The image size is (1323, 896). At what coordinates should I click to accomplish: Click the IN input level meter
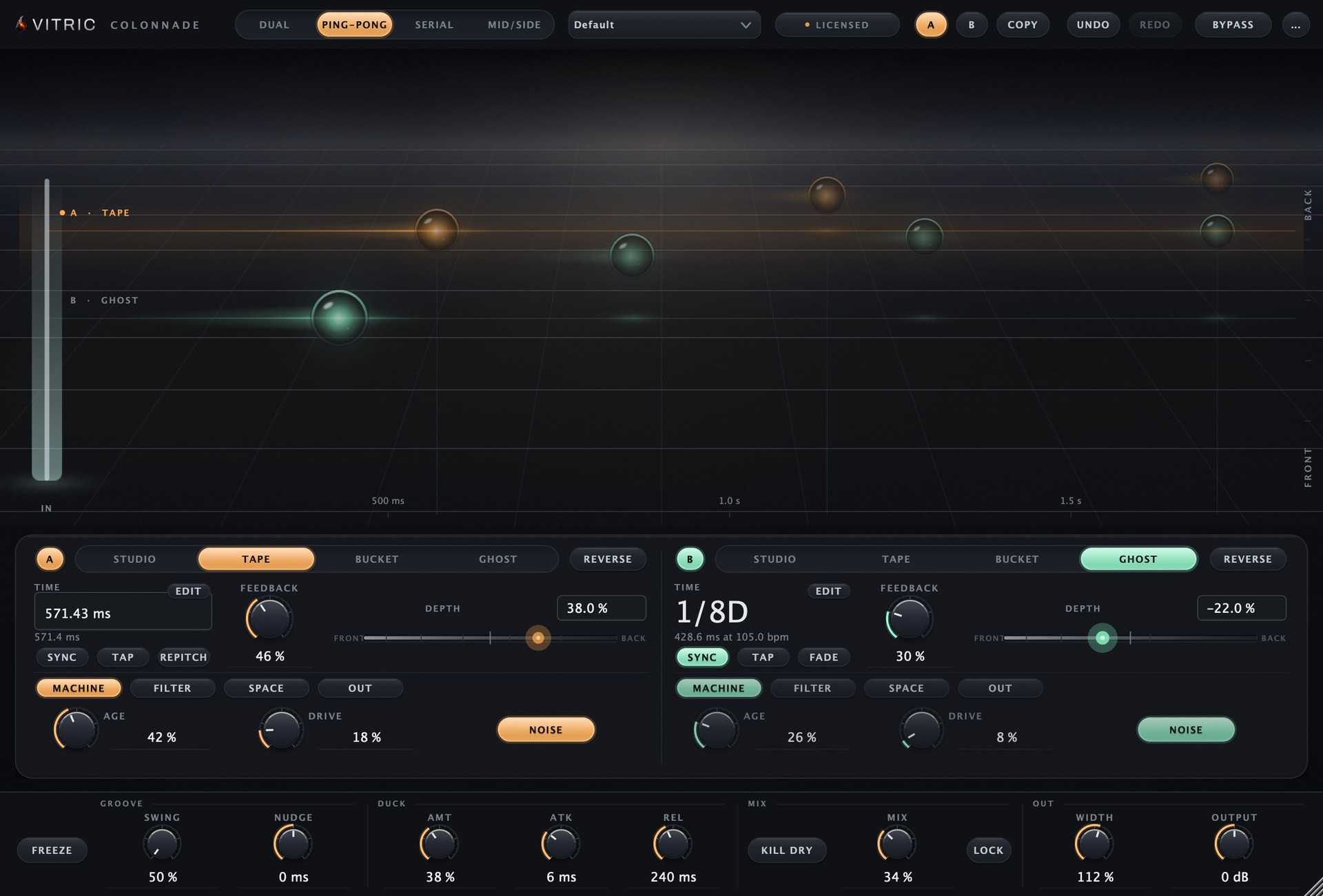[x=47, y=329]
